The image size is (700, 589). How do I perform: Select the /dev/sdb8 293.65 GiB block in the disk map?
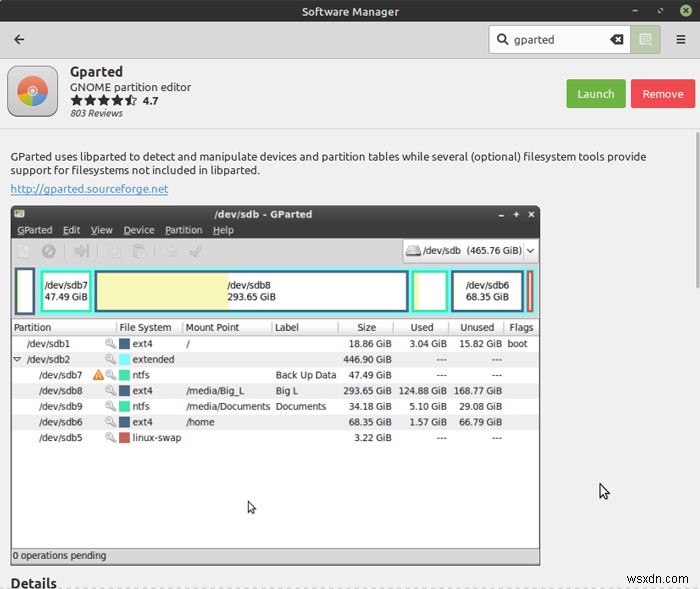251,291
